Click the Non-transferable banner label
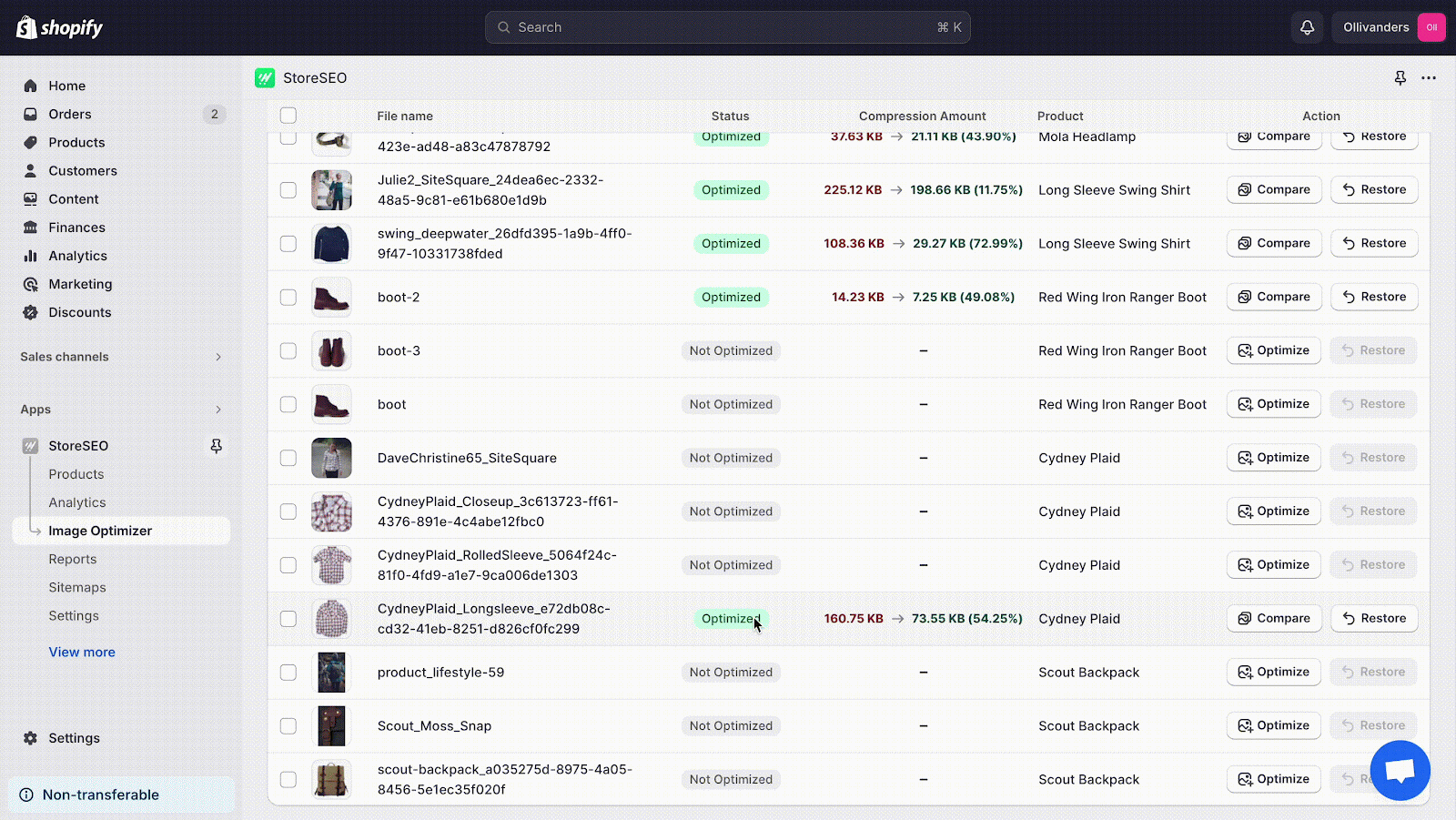The width and height of the screenshot is (1456, 820). [101, 795]
